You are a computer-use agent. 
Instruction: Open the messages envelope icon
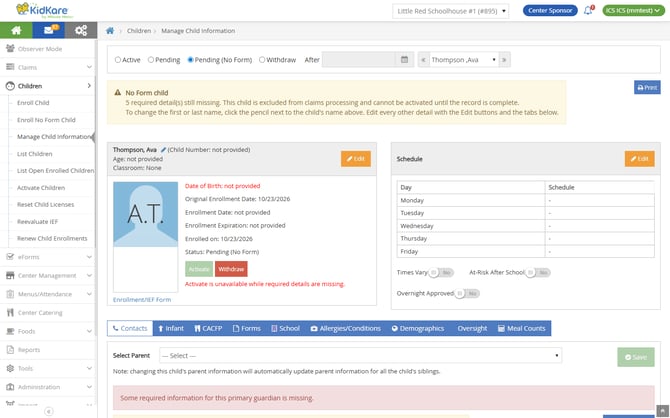pos(49,30)
